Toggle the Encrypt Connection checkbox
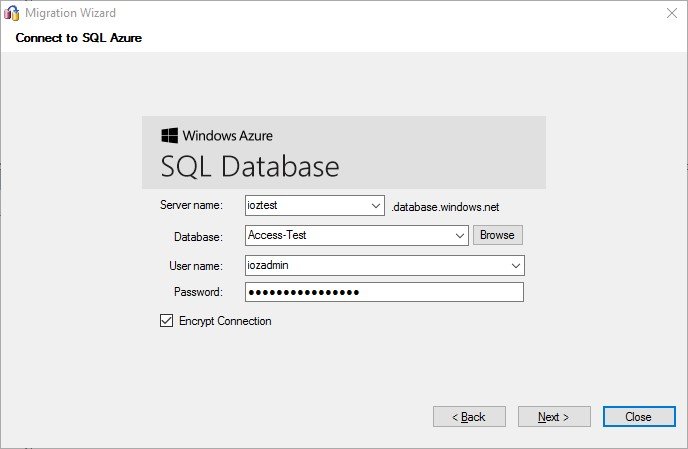Viewport: 688px width, 449px height. (166, 321)
